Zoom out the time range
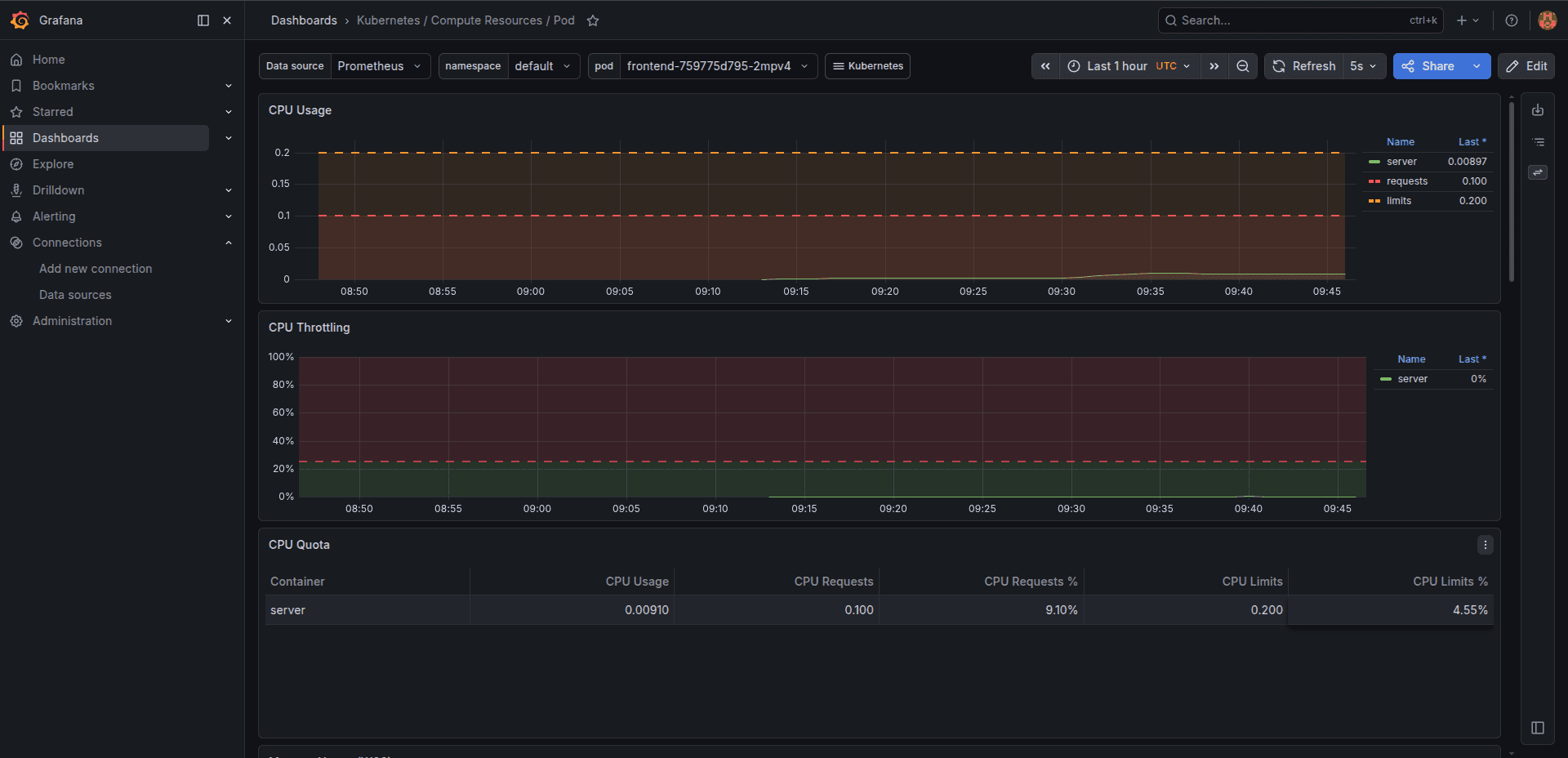 coord(1243,66)
